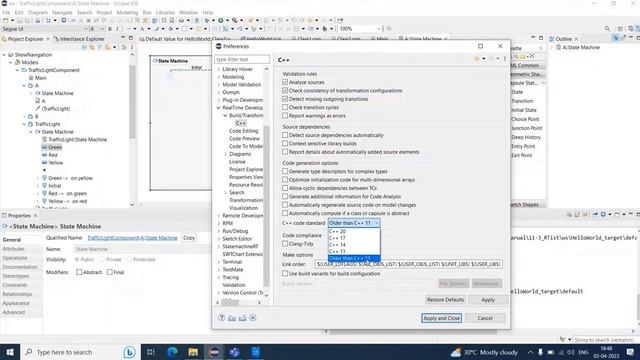Click the Apply and Close button

pyautogui.click(x=441, y=318)
